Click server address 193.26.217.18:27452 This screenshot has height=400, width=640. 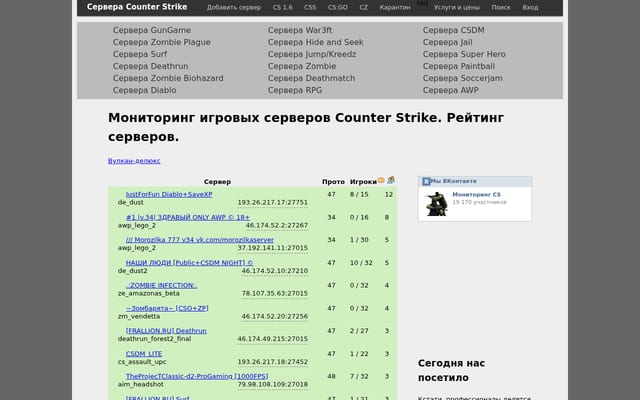coord(273,362)
